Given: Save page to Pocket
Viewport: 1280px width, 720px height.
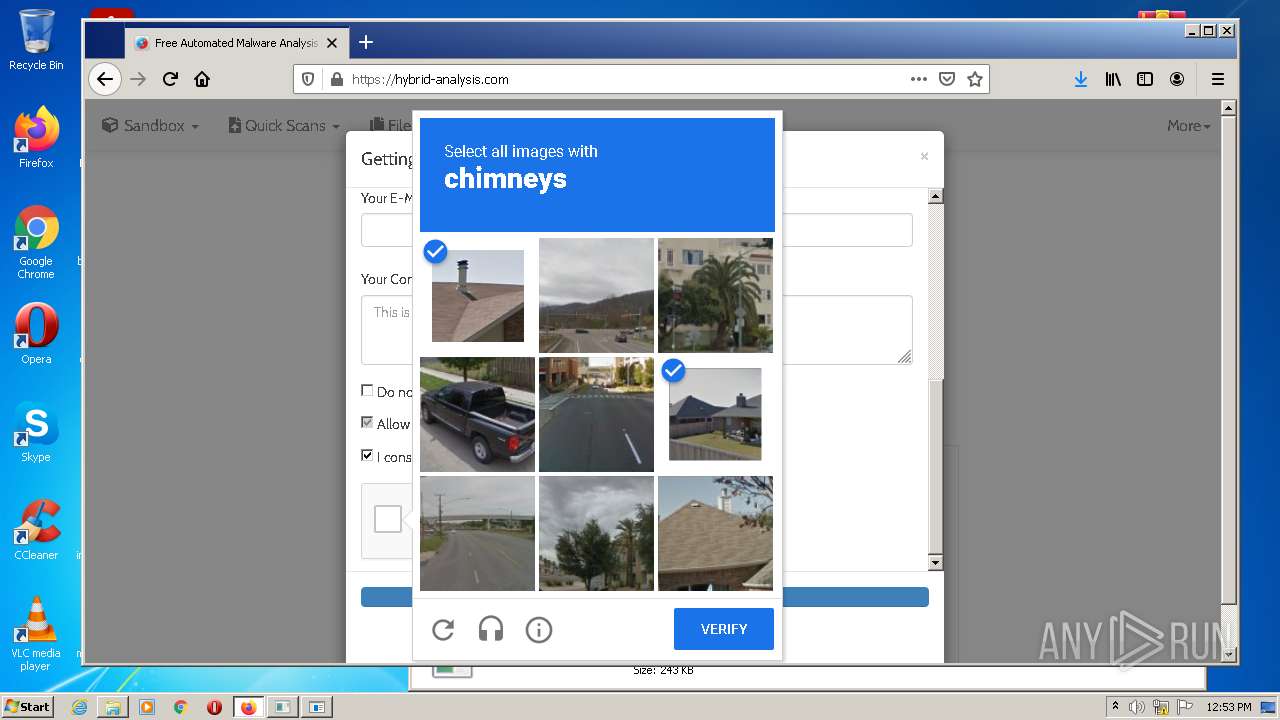Looking at the screenshot, I should 946,79.
